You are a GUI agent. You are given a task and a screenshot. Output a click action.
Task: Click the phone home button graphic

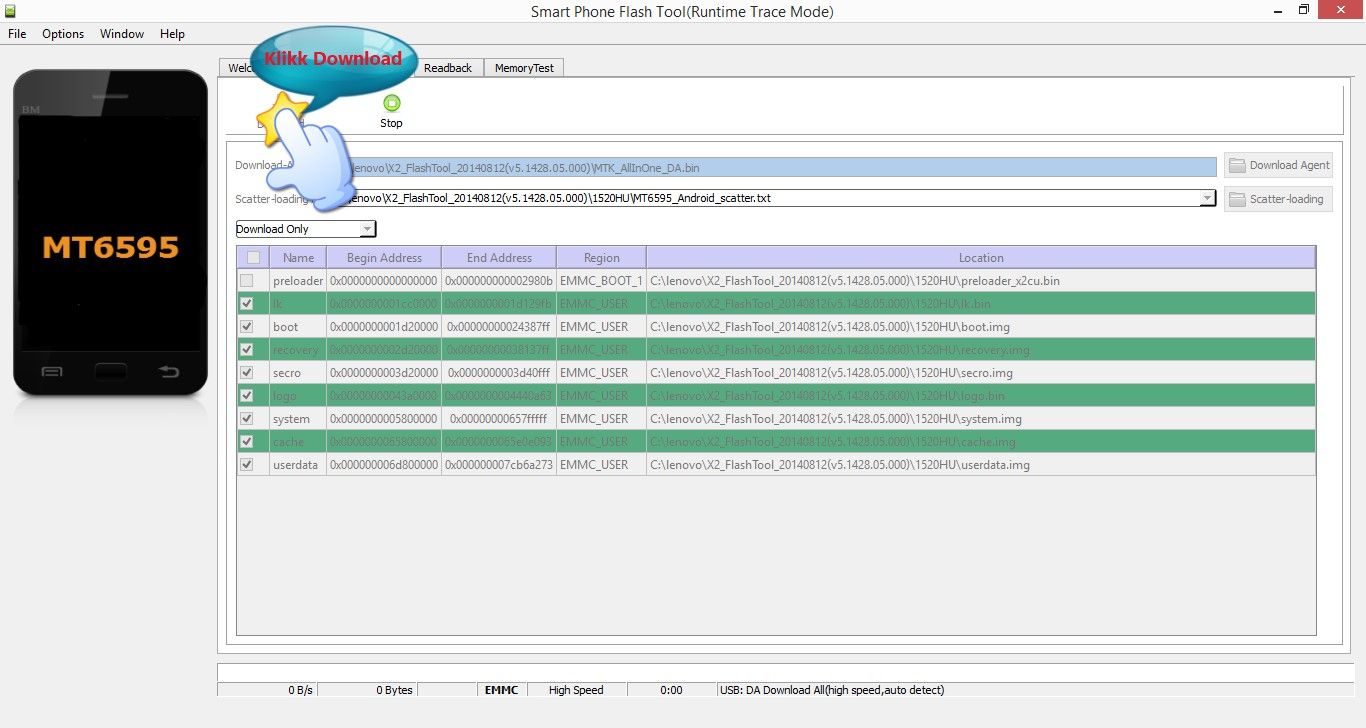point(110,372)
